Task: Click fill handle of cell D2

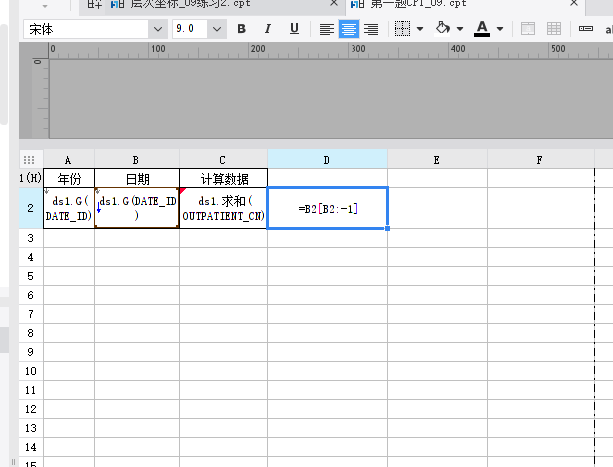Action: click(x=387, y=228)
